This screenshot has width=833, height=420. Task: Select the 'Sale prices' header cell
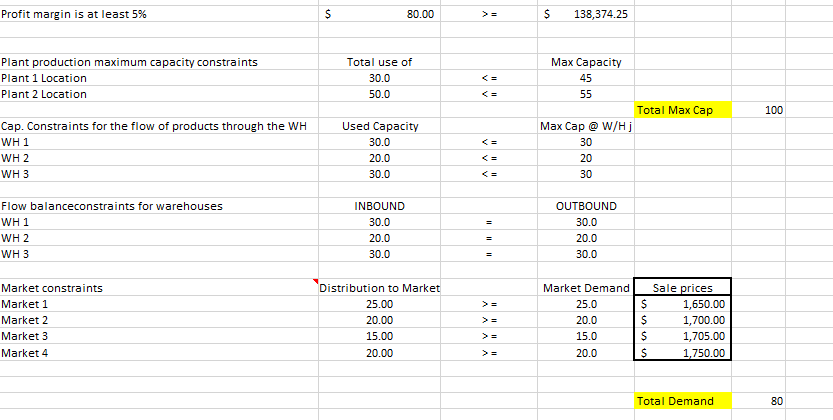click(x=683, y=288)
